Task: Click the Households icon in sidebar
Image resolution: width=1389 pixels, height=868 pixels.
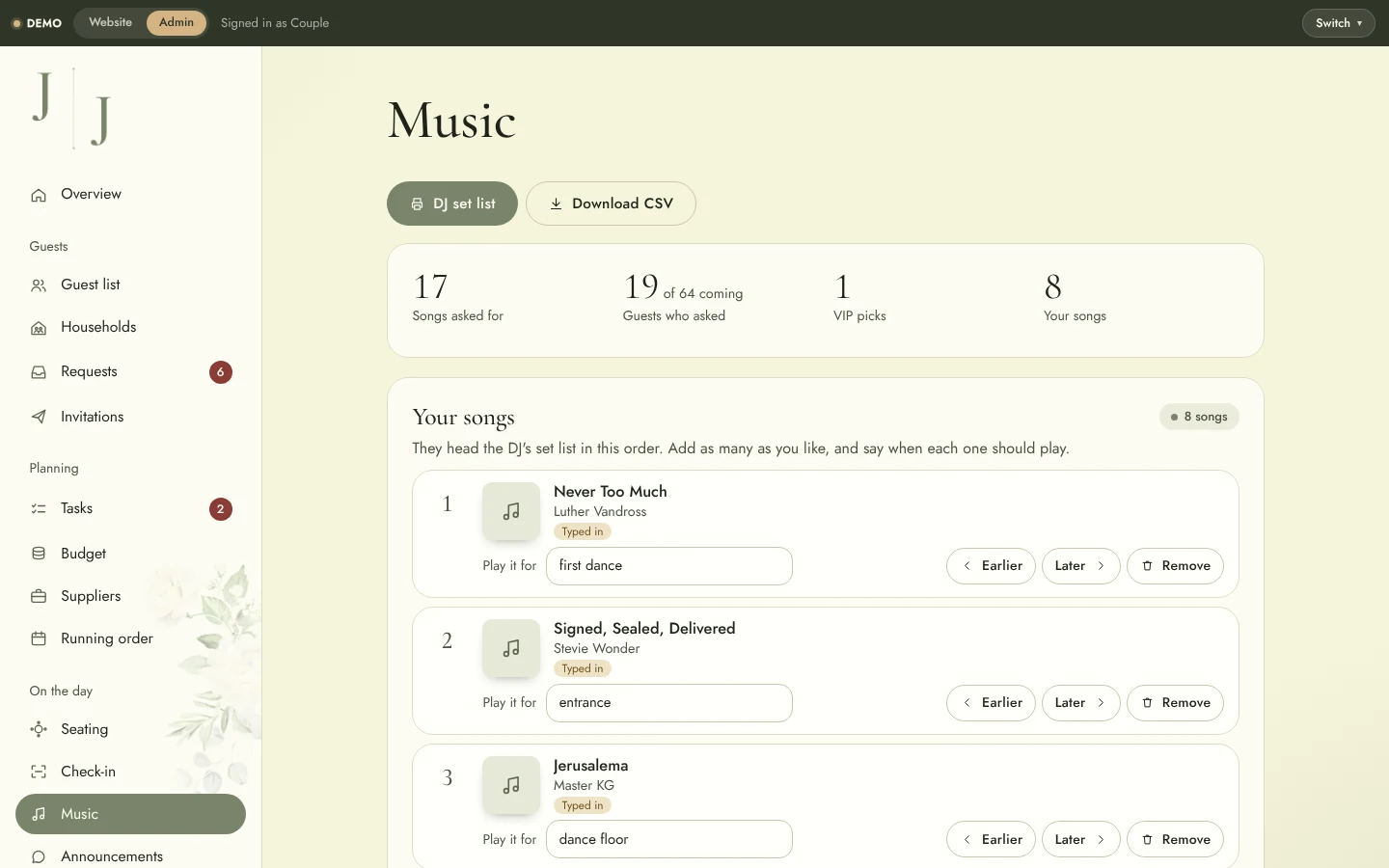Action: [x=39, y=328]
